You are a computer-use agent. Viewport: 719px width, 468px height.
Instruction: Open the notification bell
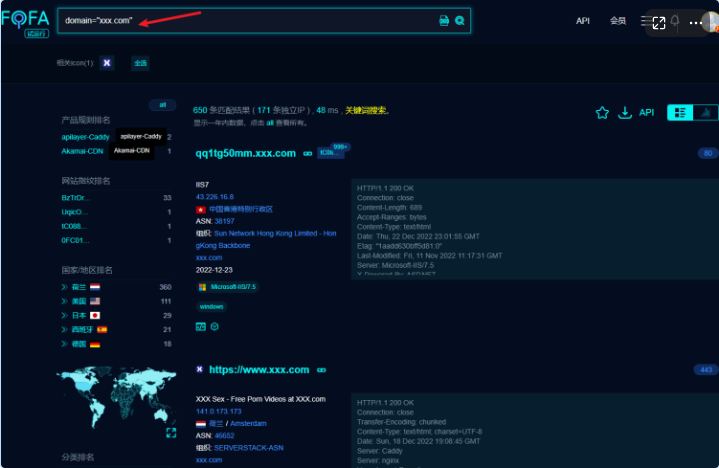pos(675,21)
